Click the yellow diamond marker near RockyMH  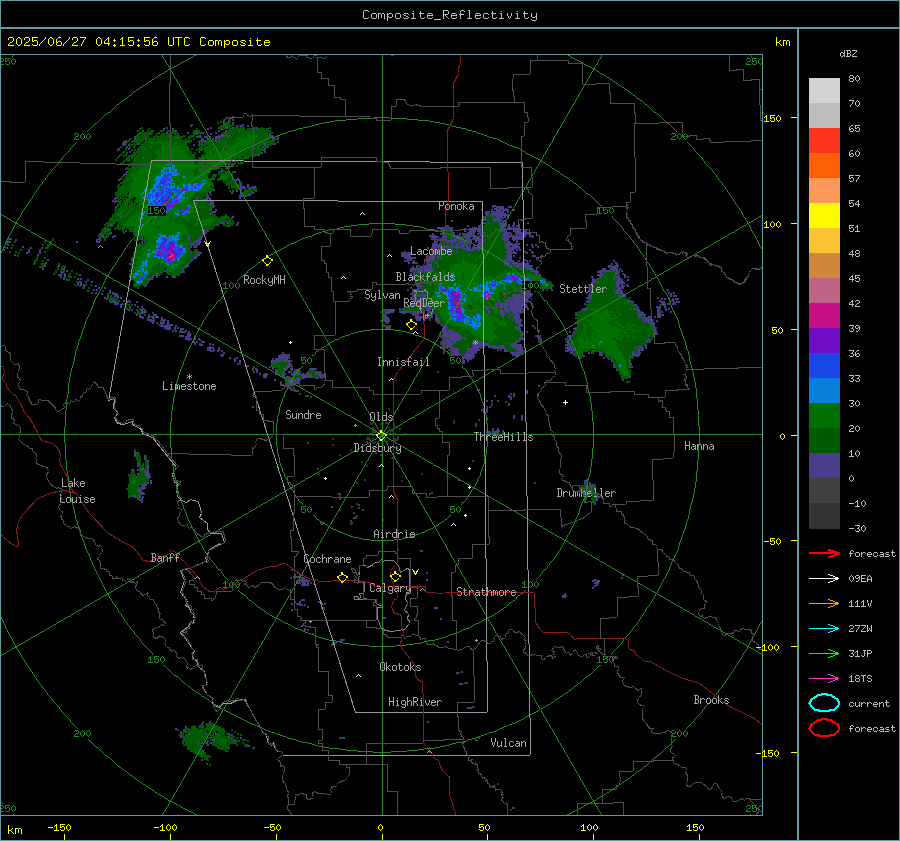(x=267, y=261)
